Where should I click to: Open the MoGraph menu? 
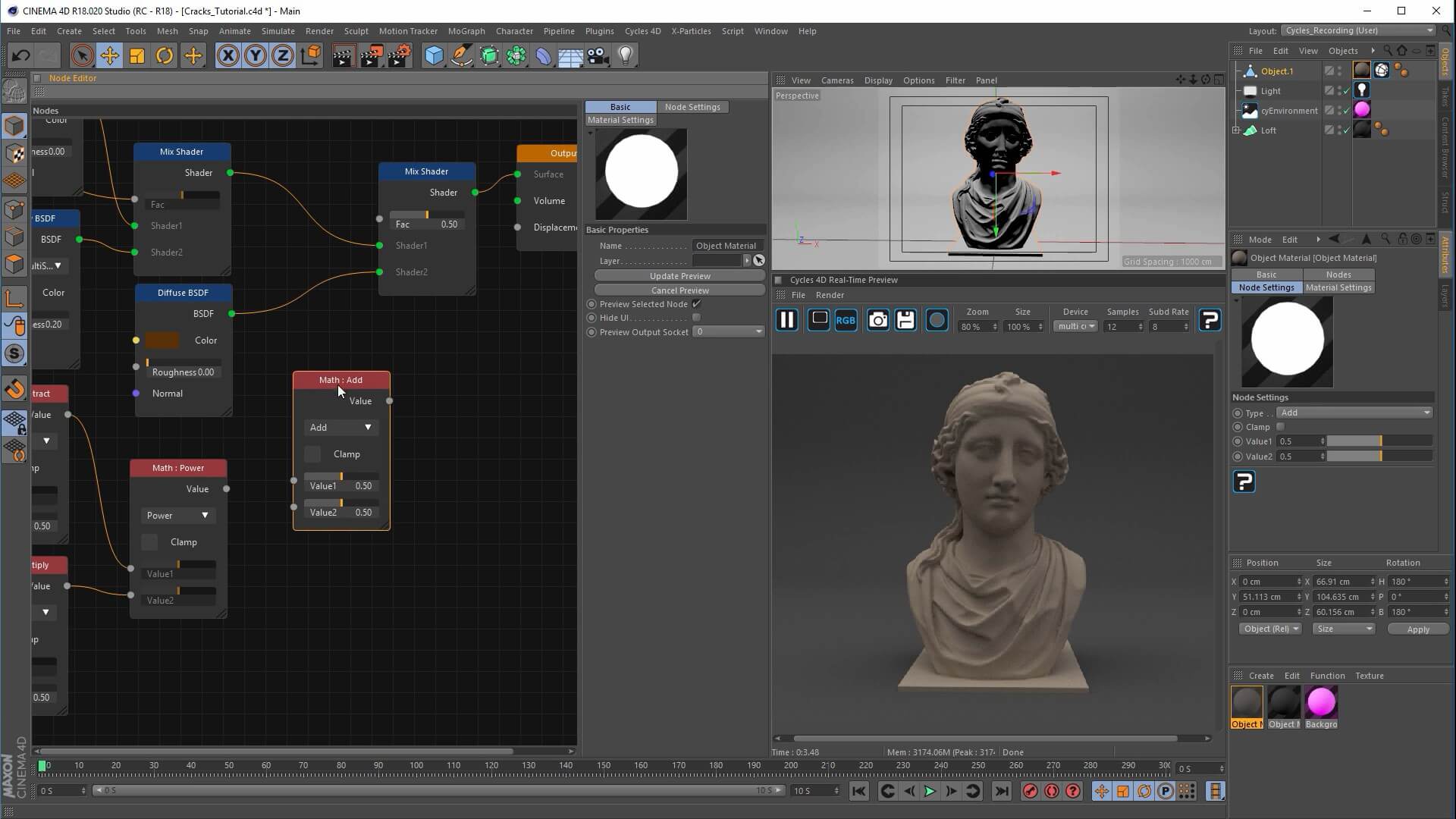466,31
